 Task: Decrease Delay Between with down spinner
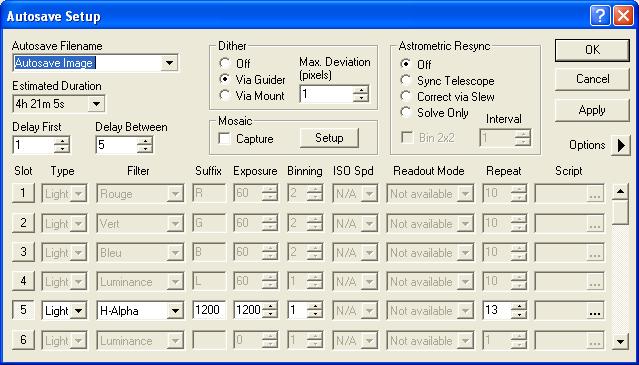click(145, 149)
